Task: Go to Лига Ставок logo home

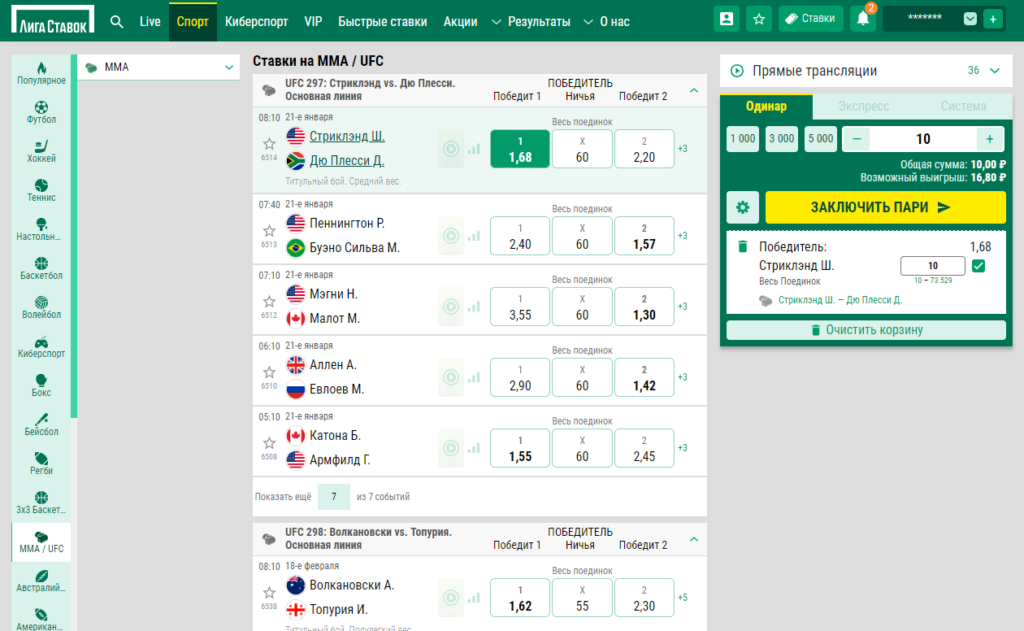Action: 53,20
